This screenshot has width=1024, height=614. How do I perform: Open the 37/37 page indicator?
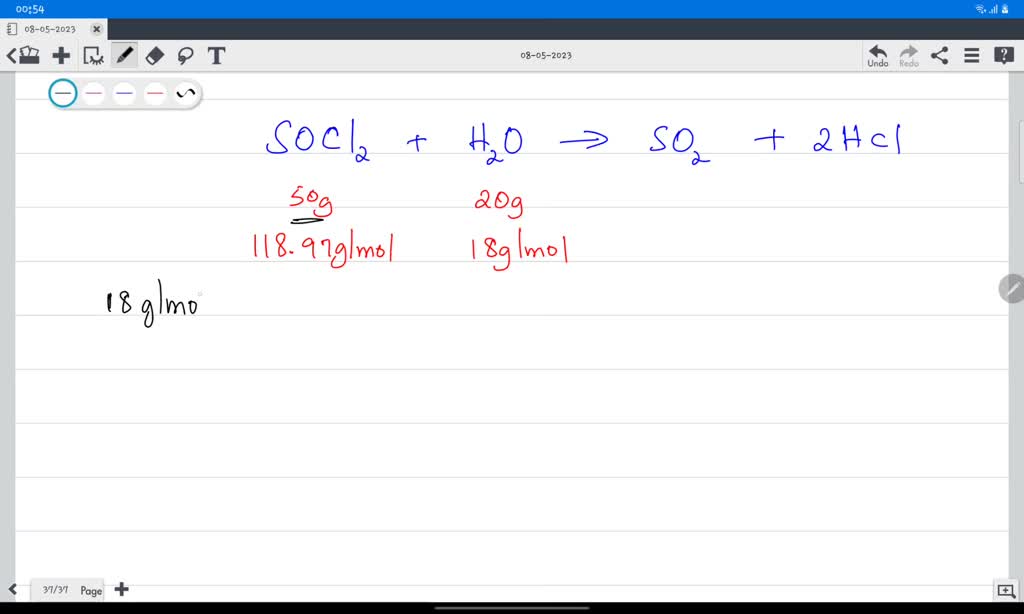point(56,590)
